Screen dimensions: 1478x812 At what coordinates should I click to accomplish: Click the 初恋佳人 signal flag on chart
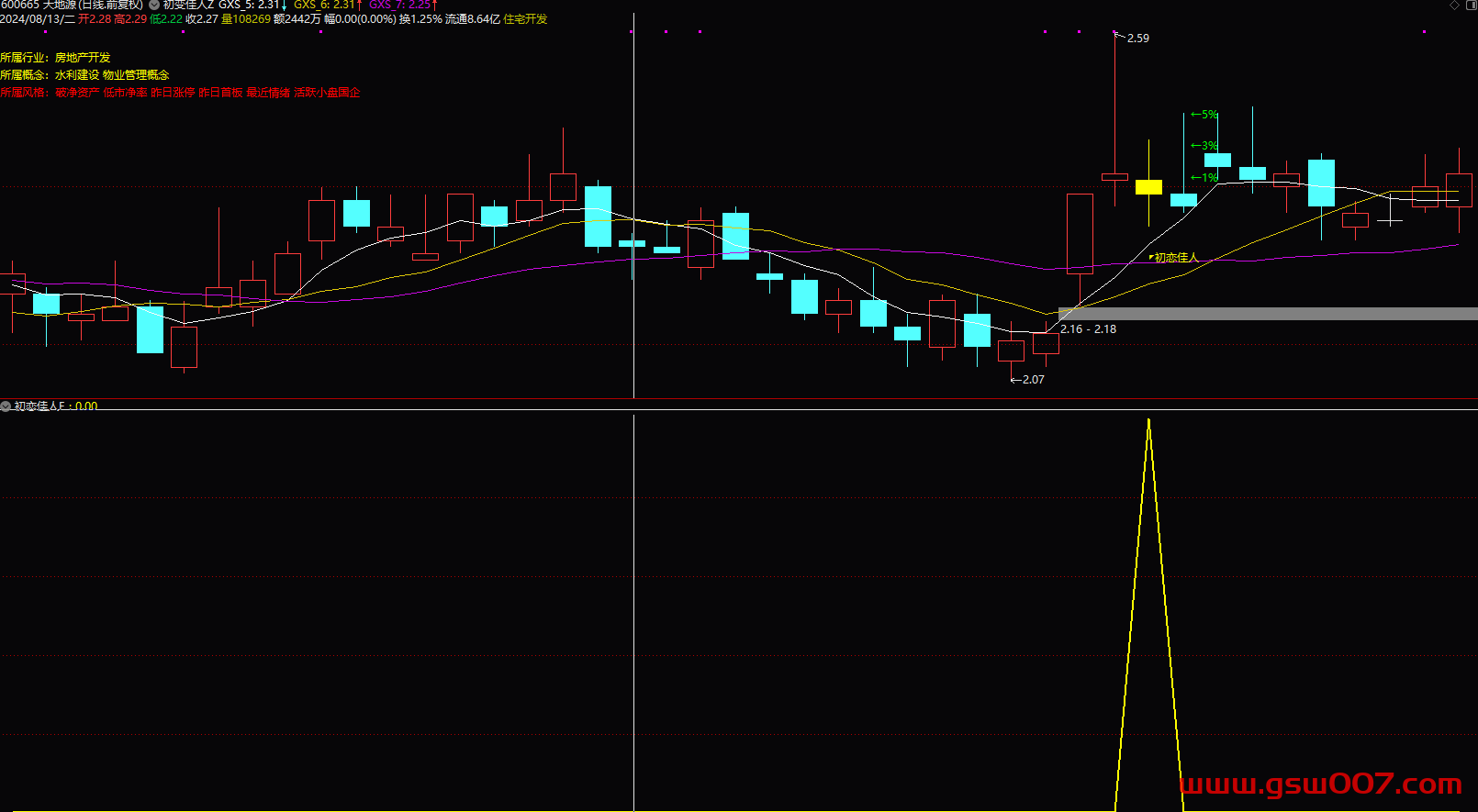pyautogui.click(x=1175, y=258)
